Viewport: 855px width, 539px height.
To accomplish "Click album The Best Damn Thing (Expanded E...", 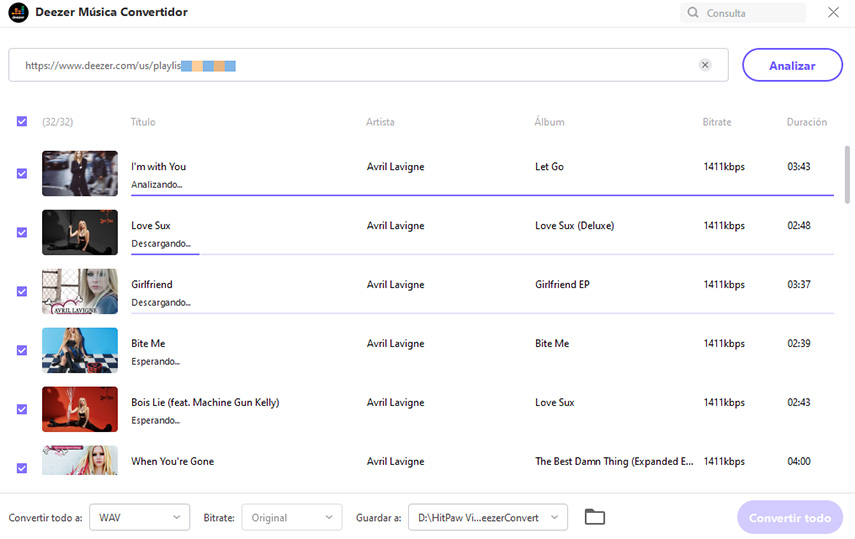I will point(614,461).
